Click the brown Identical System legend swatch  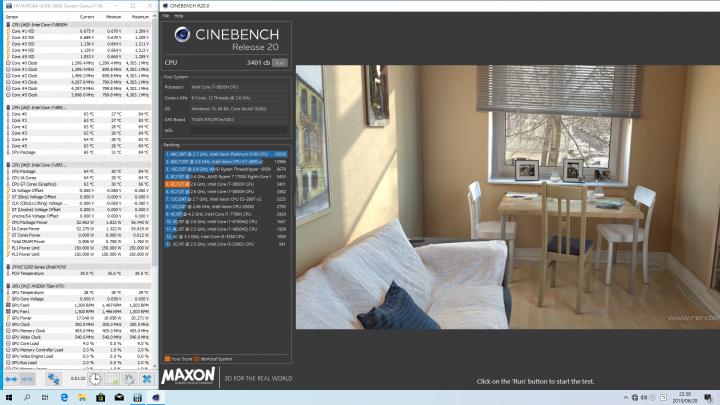click(197, 359)
